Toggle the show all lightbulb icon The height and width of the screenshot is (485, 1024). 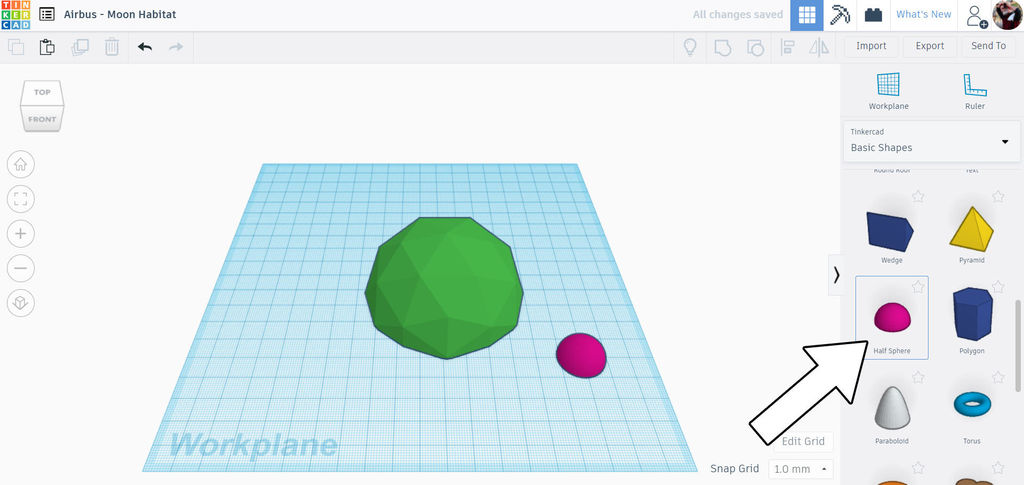[690, 47]
